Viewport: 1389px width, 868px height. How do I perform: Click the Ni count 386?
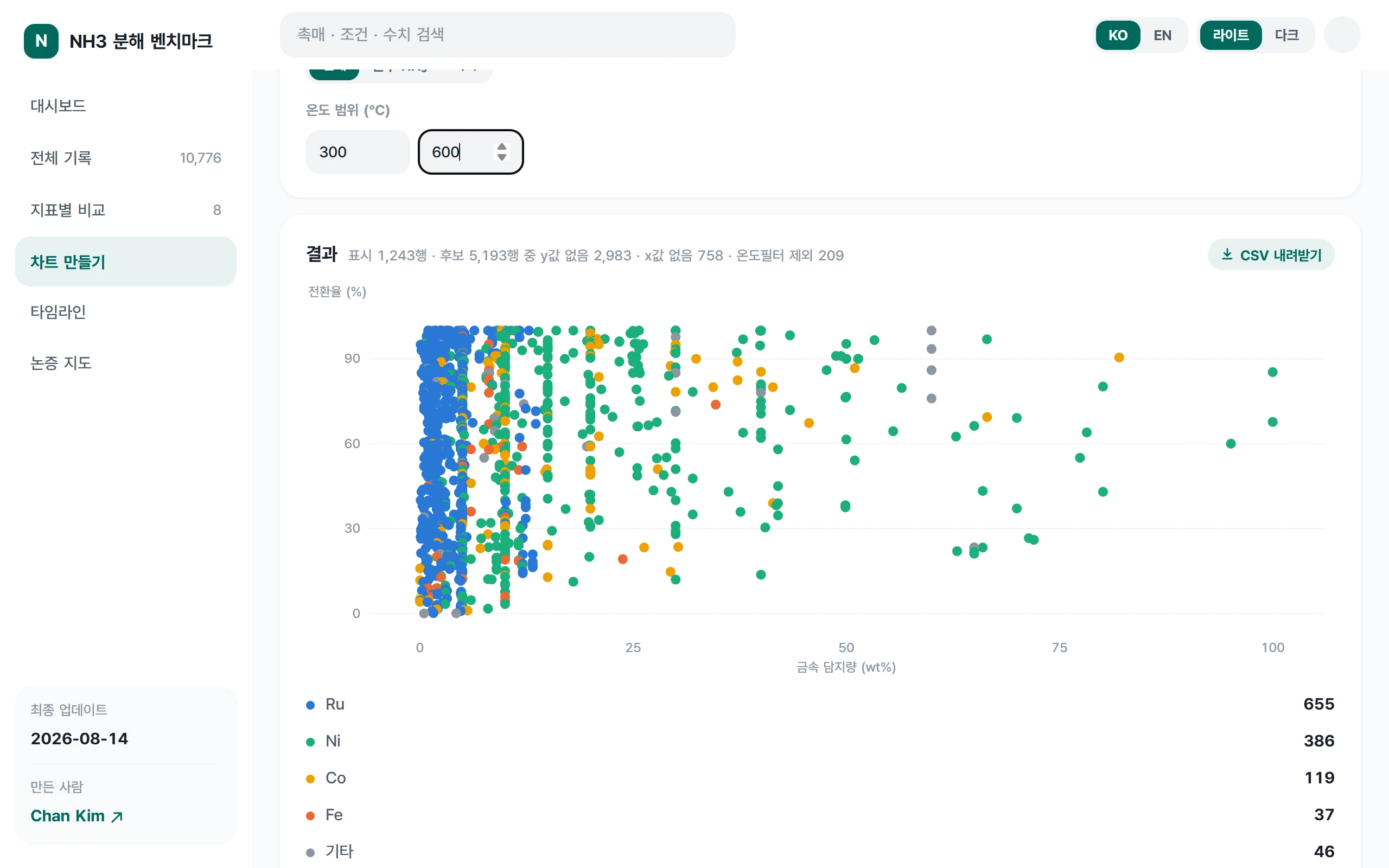[x=1318, y=741]
